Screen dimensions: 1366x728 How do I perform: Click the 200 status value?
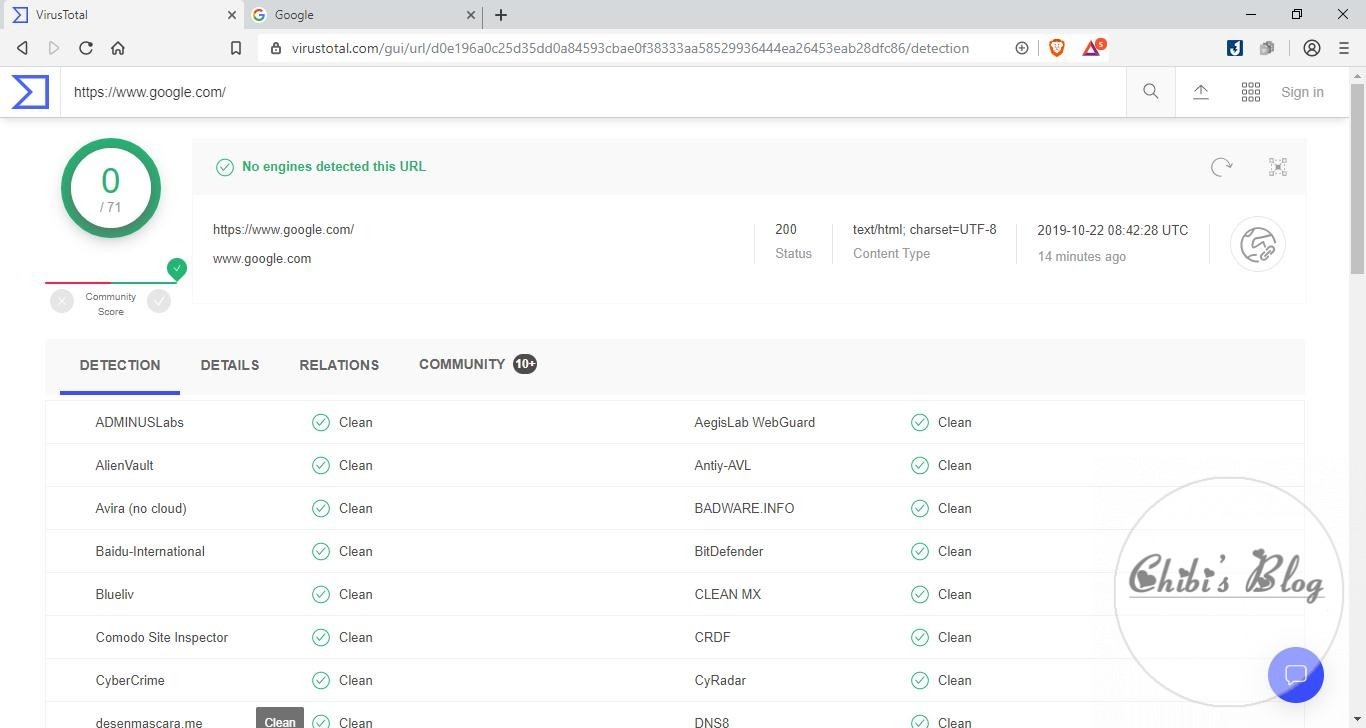click(786, 229)
